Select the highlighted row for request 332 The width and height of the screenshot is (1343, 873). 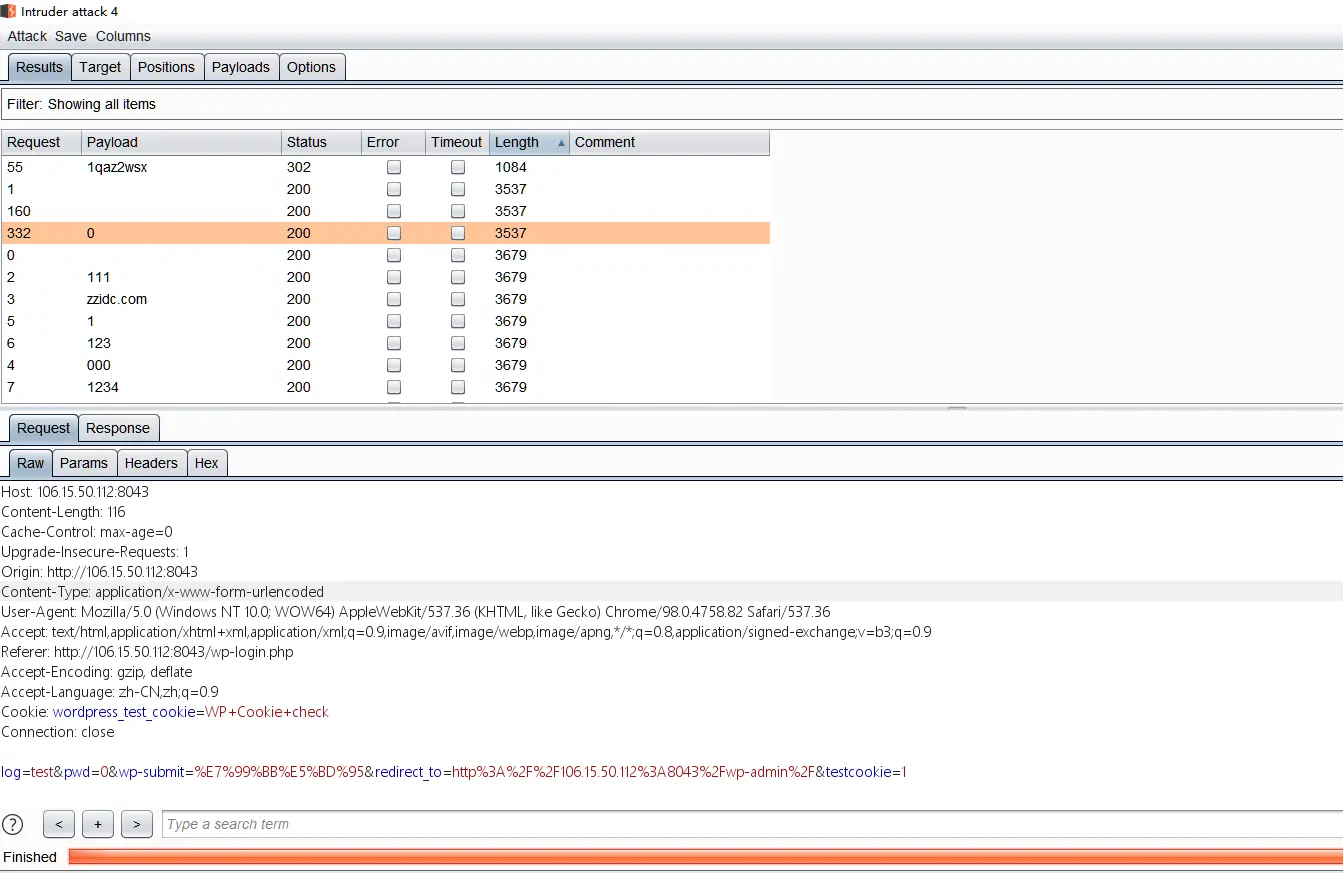point(386,234)
